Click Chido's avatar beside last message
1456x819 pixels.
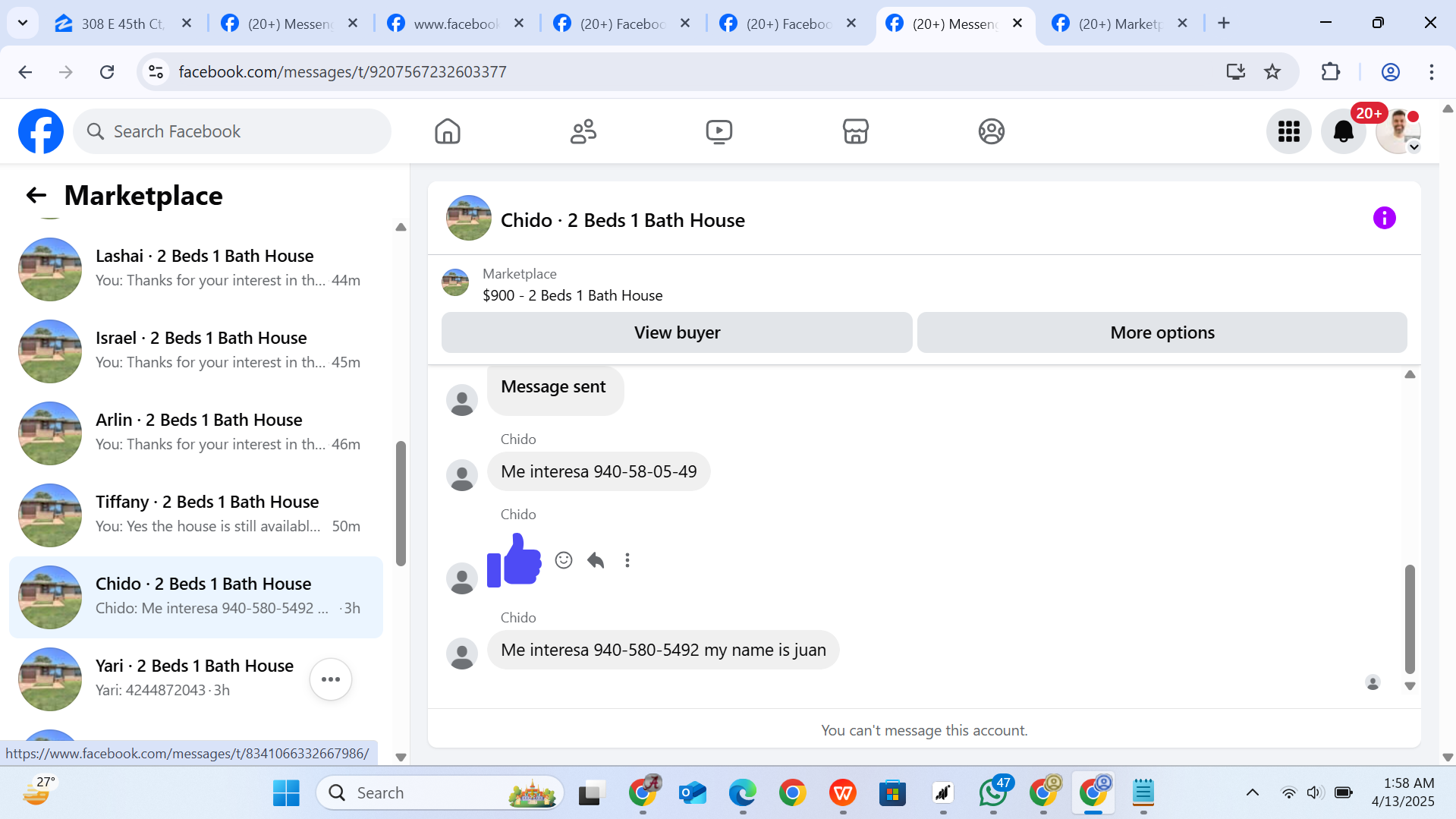point(462,654)
